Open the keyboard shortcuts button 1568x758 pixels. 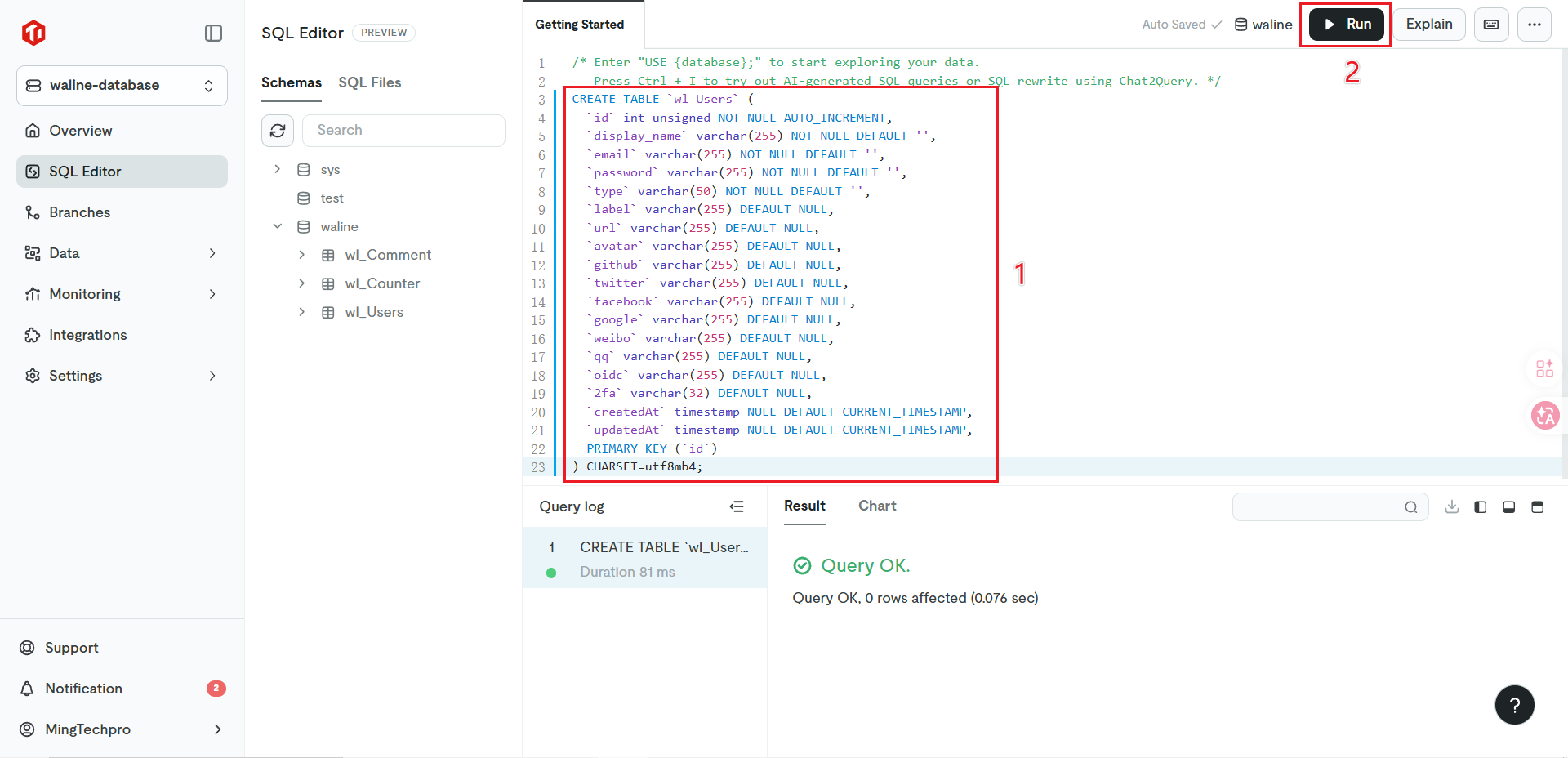pyautogui.click(x=1491, y=25)
